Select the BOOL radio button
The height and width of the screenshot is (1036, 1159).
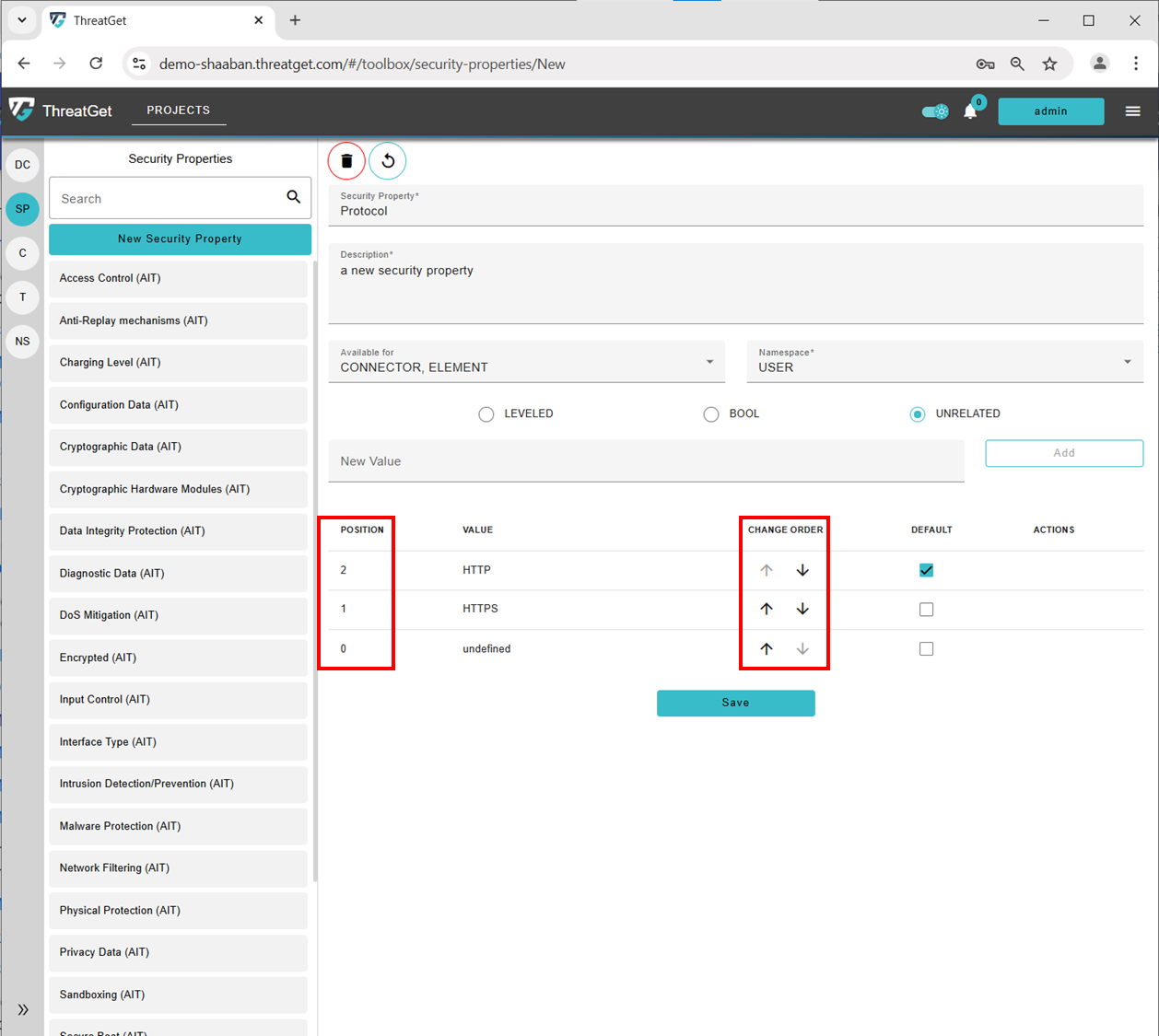711,414
